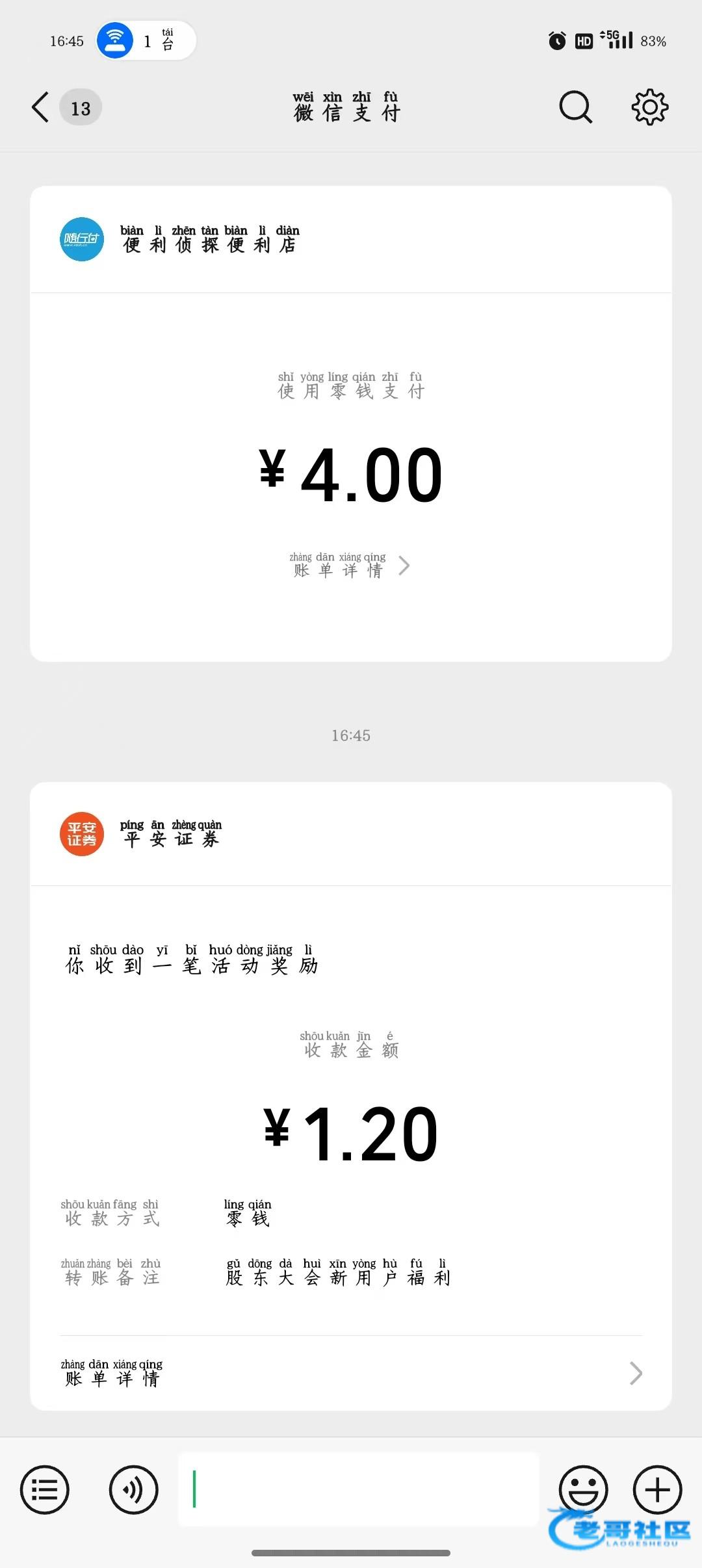Tap the back arrow icon
The height and width of the screenshot is (1568, 702).
click(40, 107)
